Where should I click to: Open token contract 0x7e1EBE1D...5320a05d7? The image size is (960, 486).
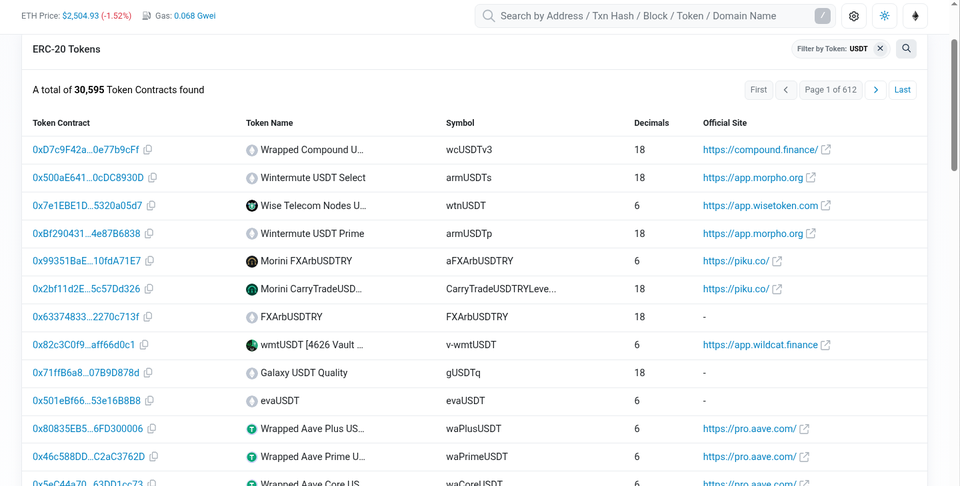[88, 206]
